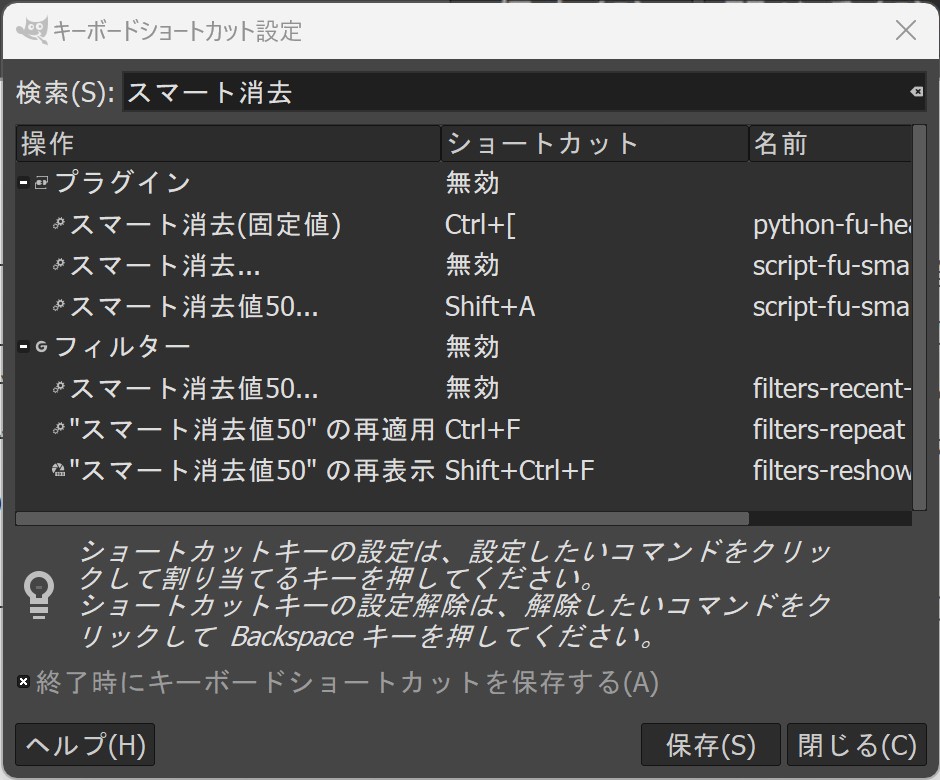
Task: Click the vertical scrollbar of the list
Action: [x=919, y=318]
